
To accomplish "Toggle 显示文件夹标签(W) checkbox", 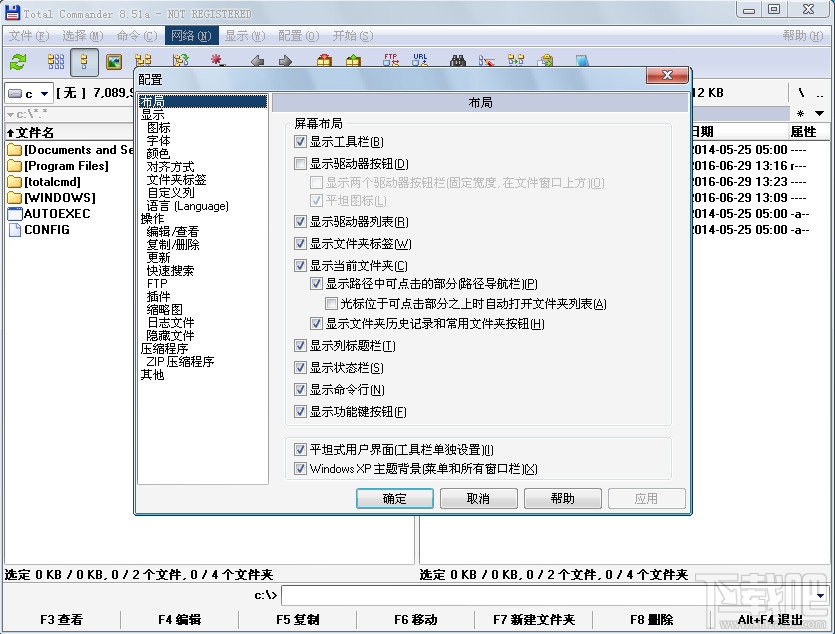I will click(x=300, y=243).
